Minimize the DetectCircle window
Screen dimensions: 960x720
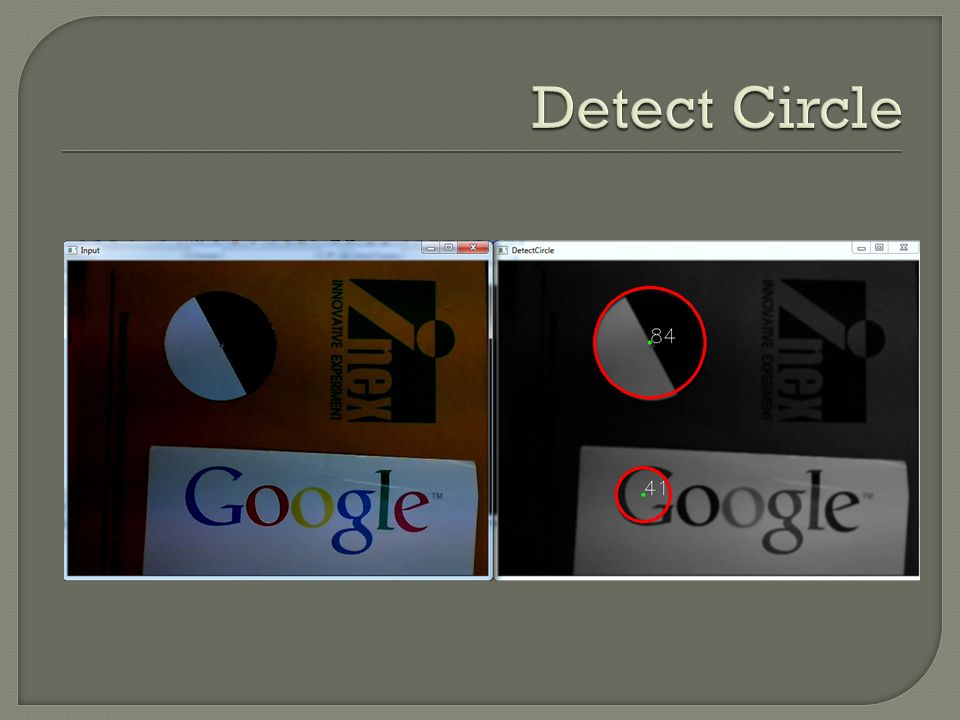(x=861, y=248)
